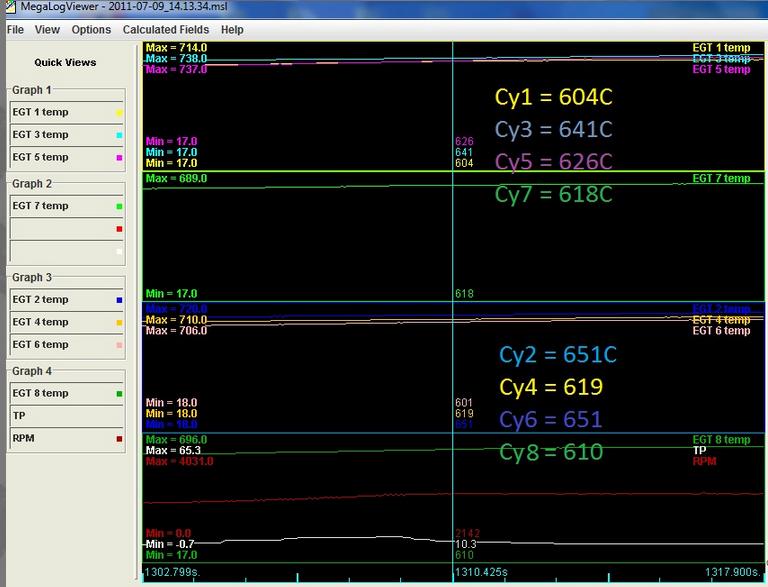Image resolution: width=768 pixels, height=587 pixels.
Task: Click the cursor value 618 in Graph 2
Action: tap(464, 294)
